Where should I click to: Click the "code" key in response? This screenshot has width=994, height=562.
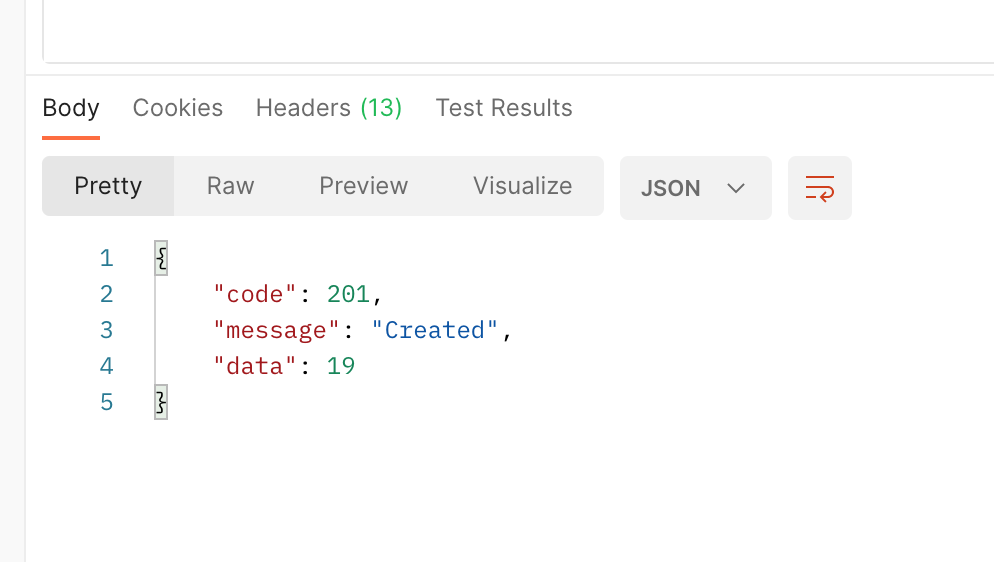tap(255, 295)
